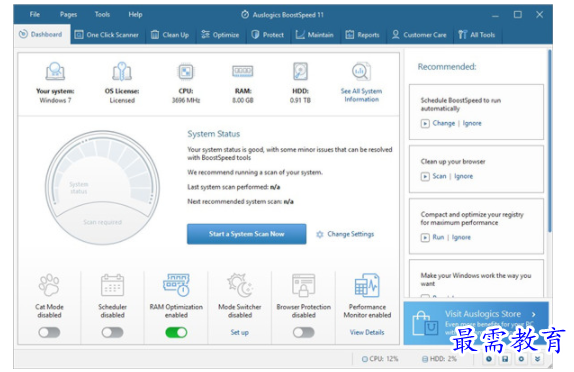Screen dimensions: 574x372
Task: Click the play icon beside Scan
Action: click(425, 177)
